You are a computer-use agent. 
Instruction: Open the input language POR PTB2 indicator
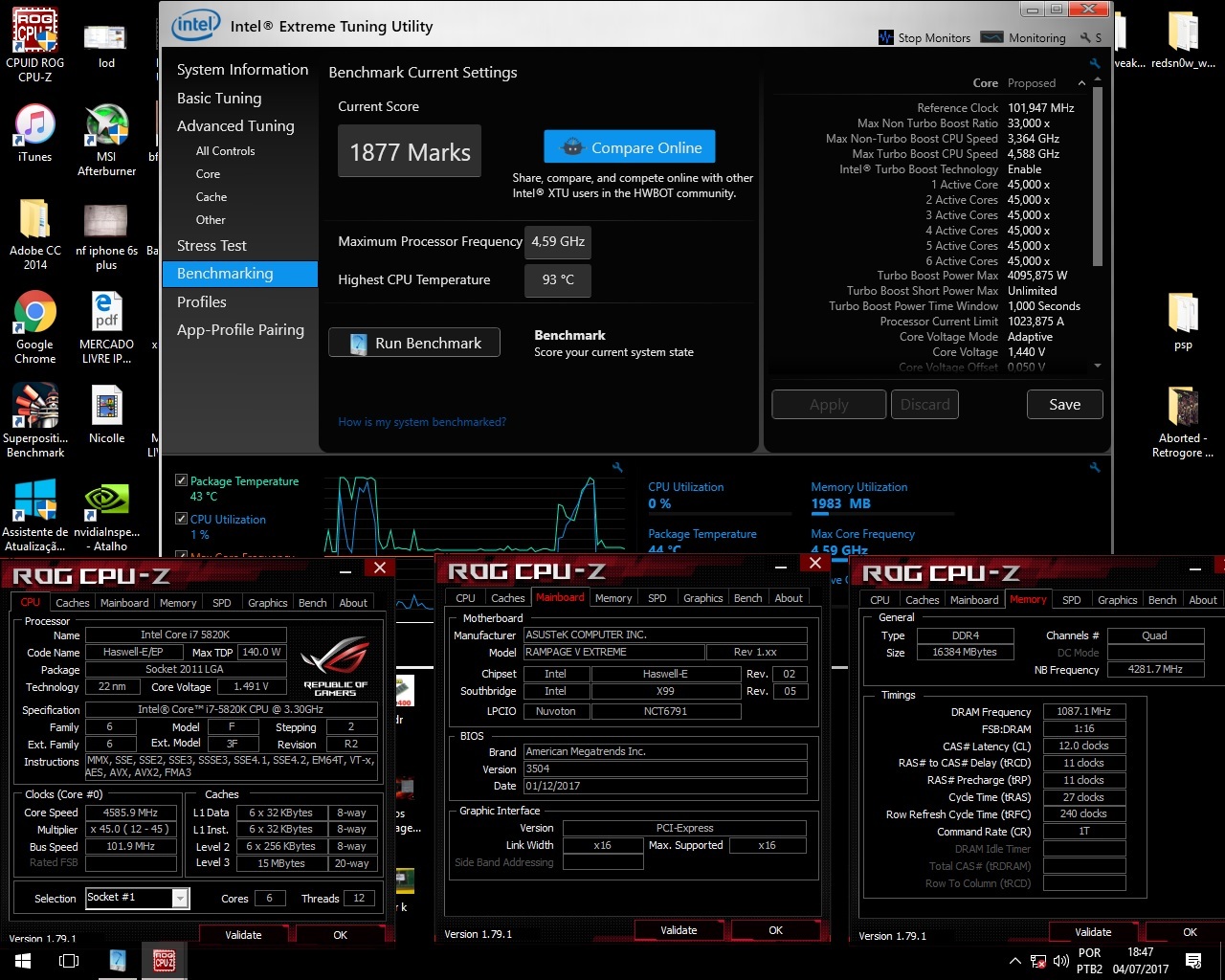pyautogui.click(x=1089, y=961)
